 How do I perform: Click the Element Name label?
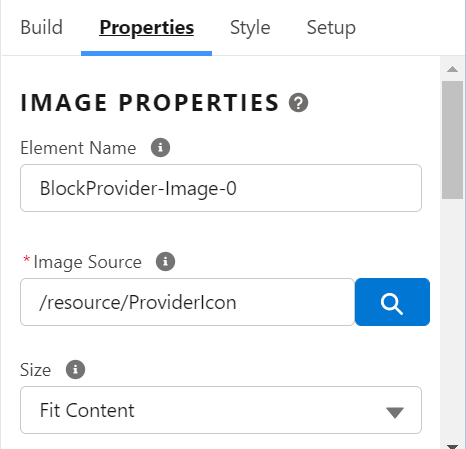click(x=78, y=148)
